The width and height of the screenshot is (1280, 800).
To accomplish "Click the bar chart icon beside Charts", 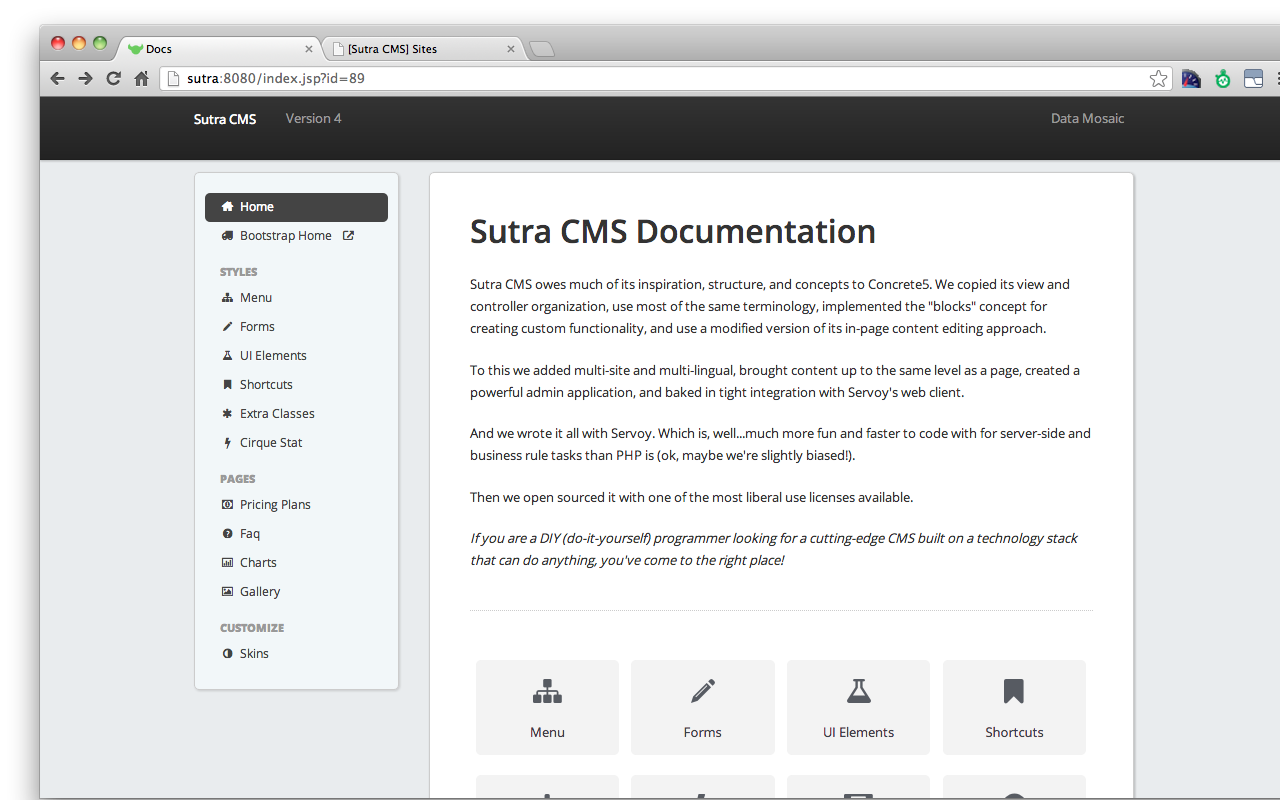I will coord(227,563).
